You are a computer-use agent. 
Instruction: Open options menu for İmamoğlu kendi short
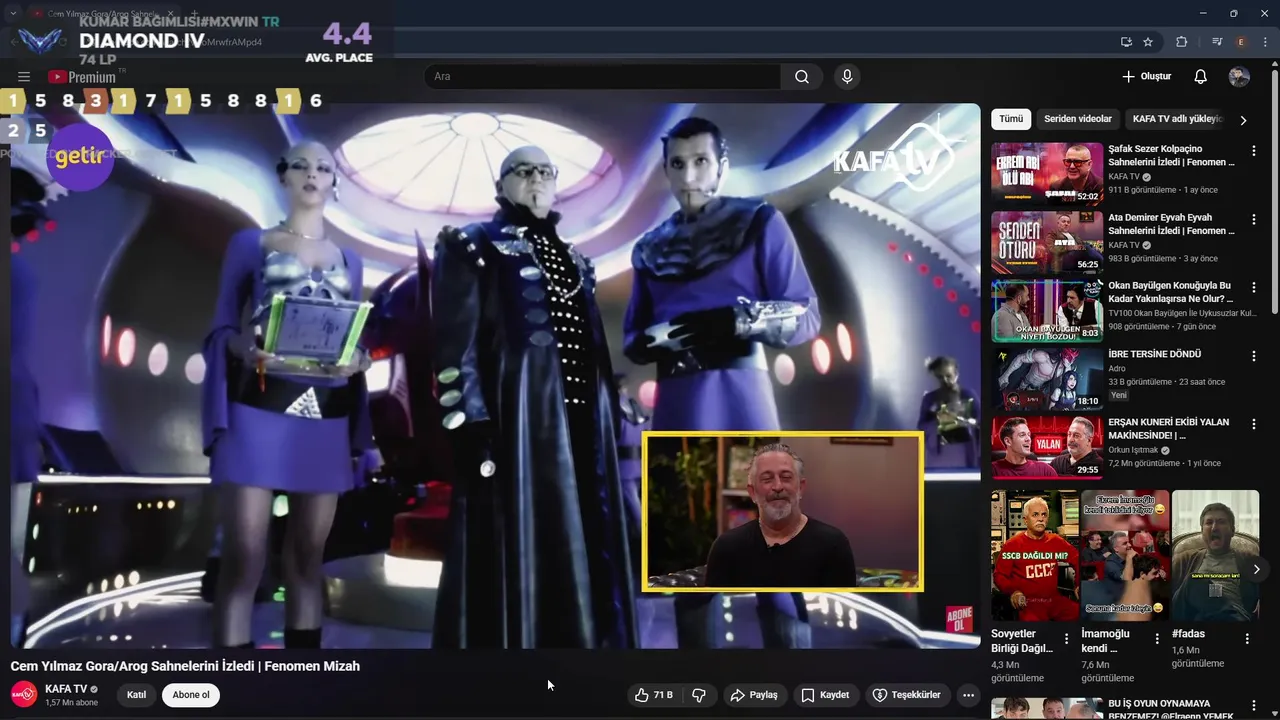tap(1157, 638)
